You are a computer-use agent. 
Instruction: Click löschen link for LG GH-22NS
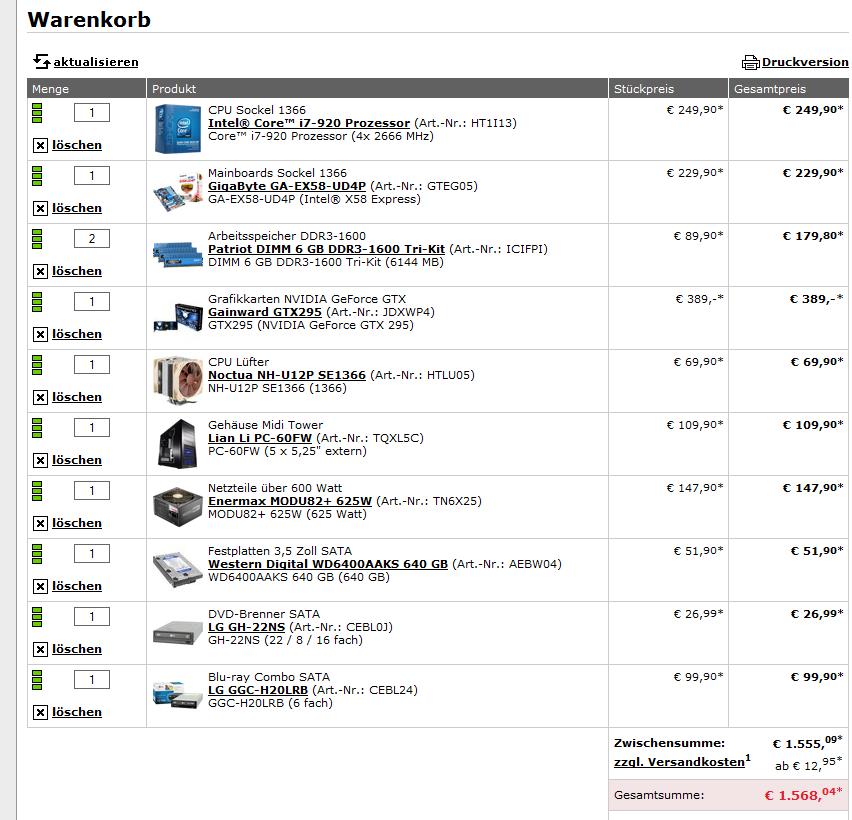coord(77,649)
